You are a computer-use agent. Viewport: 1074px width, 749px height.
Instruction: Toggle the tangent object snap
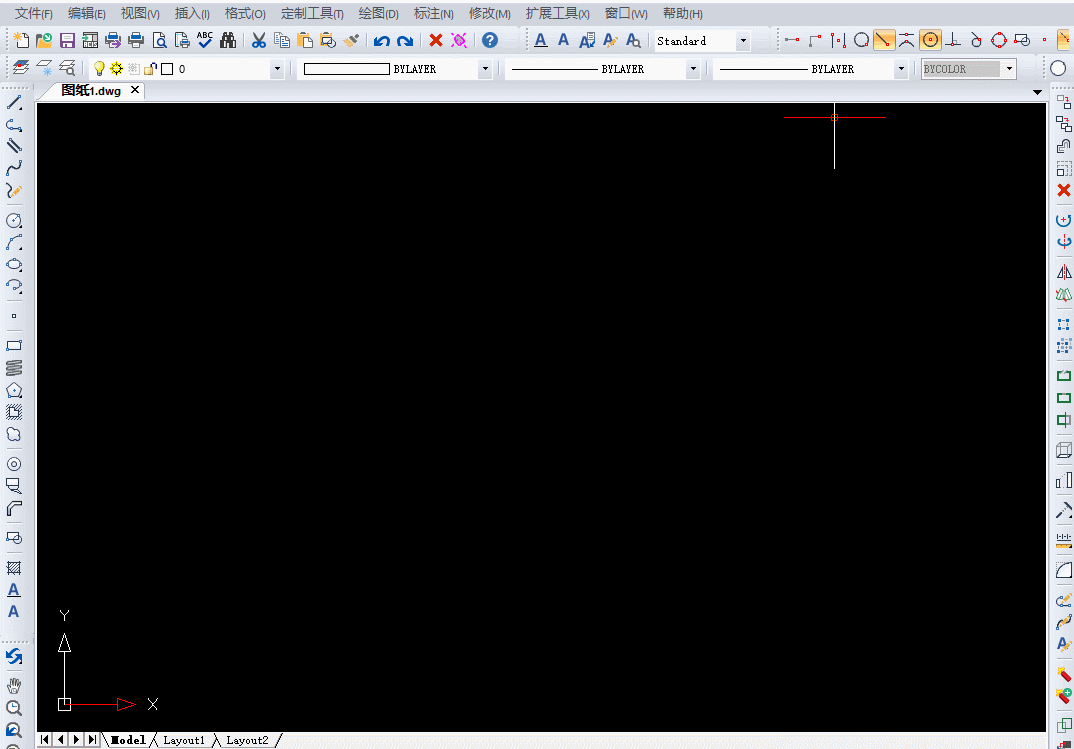click(x=976, y=40)
